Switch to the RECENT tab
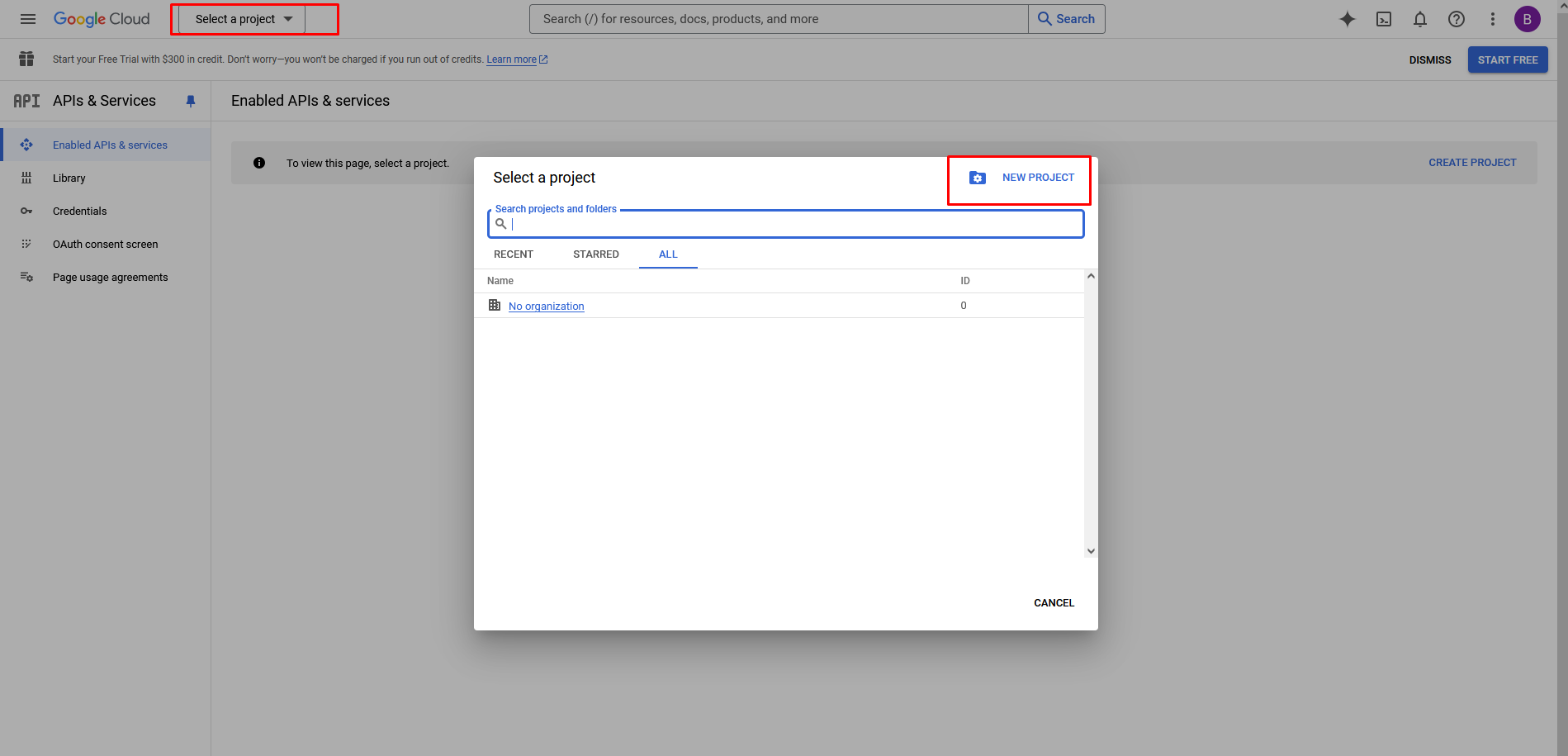The width and height of the screenshot is (1568, 756). (x=513, y=254)
